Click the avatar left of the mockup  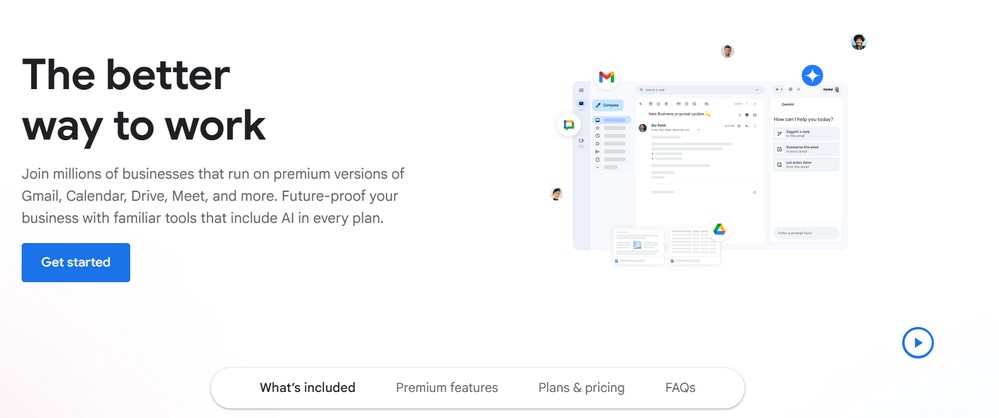[x=556, y=194]
